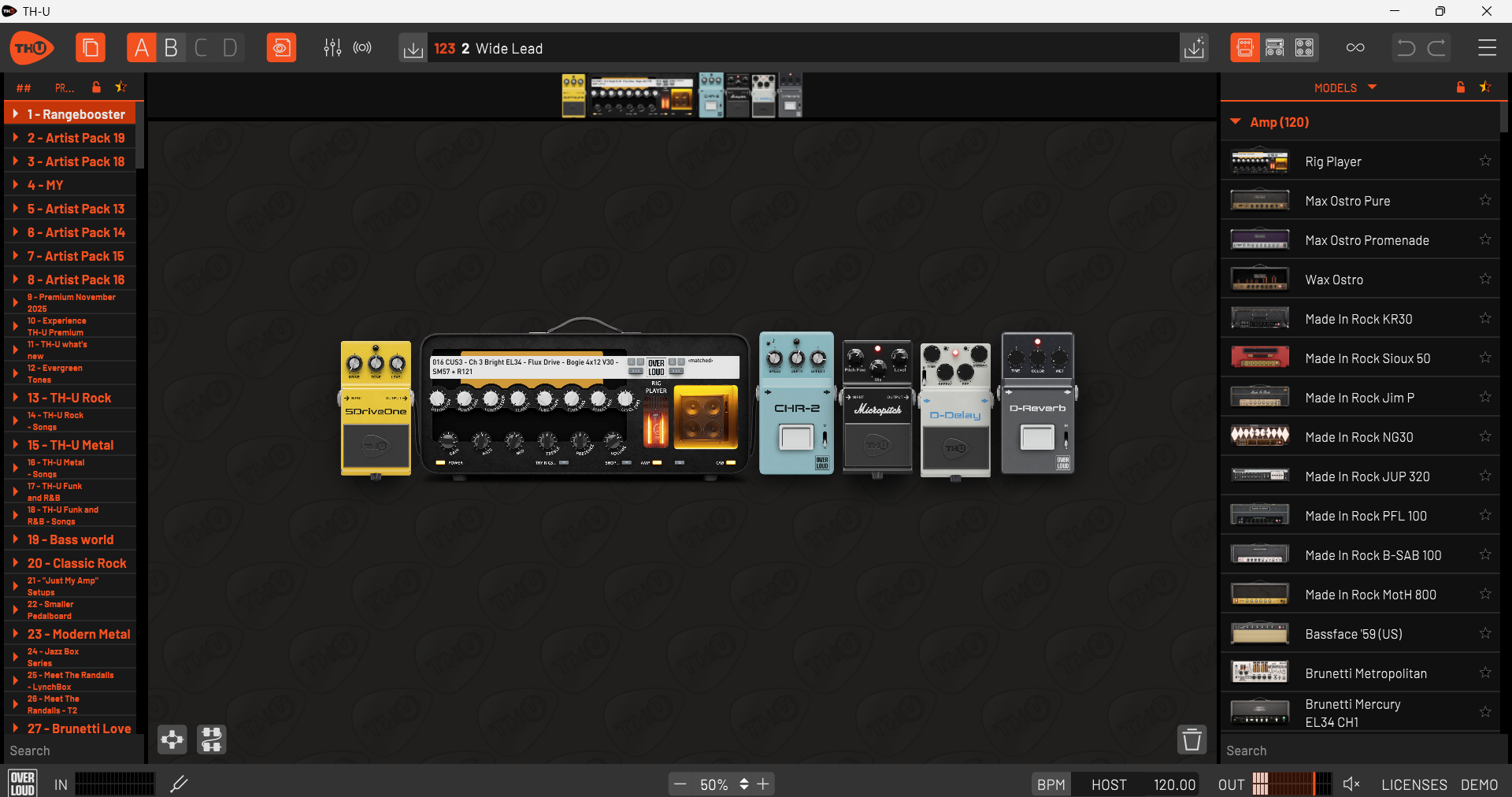The image size is (1512, 797).
Task: Click the lock icon in presets panel
Action: [96, 87]
